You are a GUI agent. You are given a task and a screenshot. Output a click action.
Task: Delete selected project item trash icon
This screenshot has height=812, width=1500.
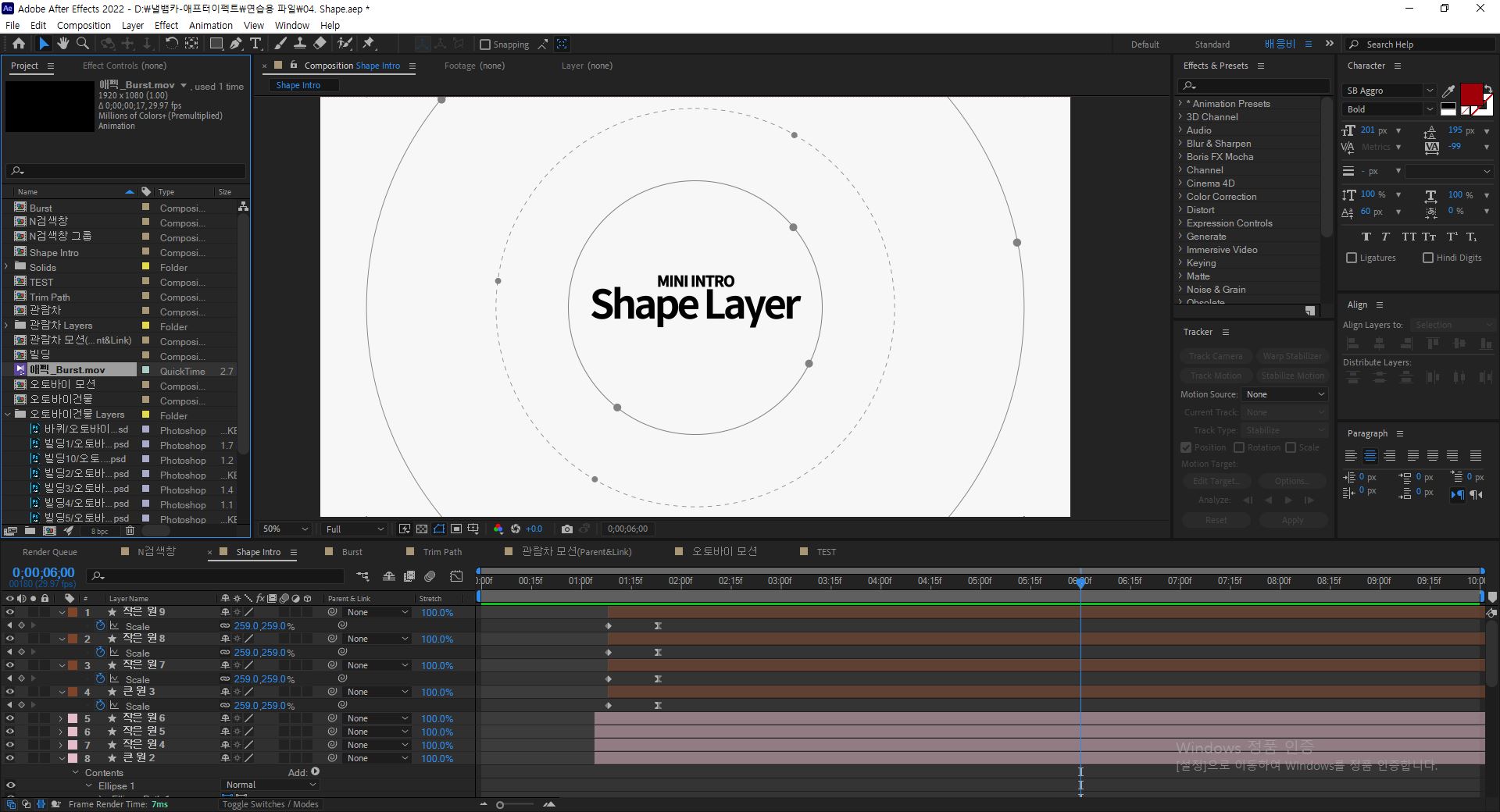130,531
